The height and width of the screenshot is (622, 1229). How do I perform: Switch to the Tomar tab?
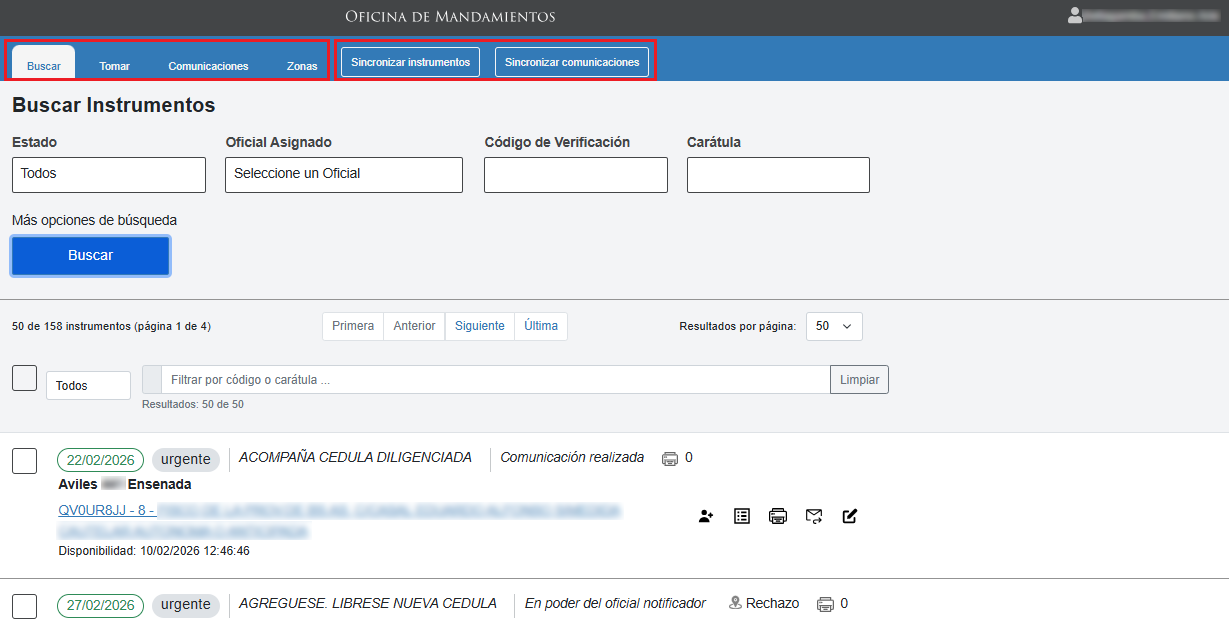(114, 66)
